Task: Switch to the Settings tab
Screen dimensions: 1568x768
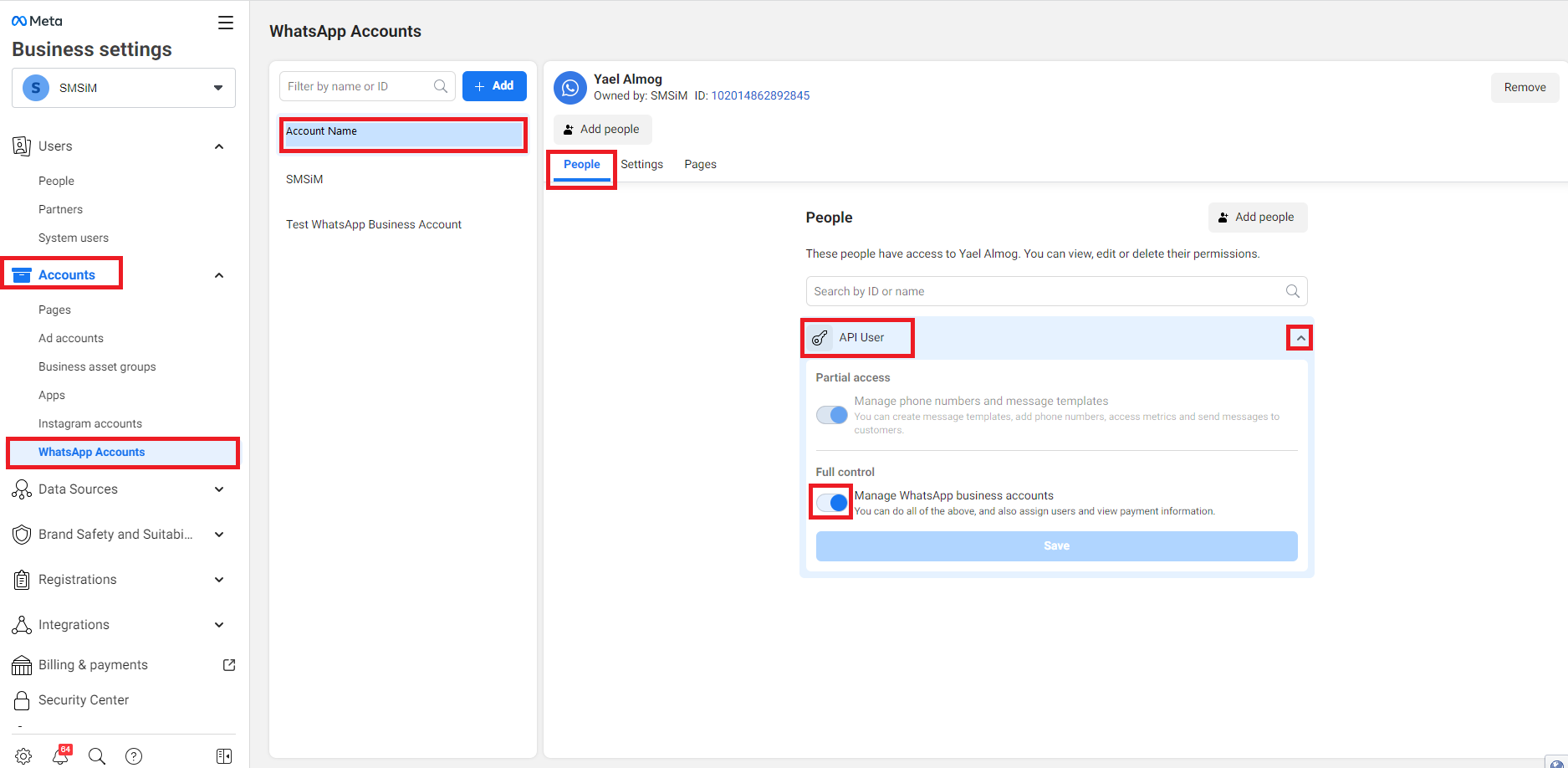Action: 642,165
